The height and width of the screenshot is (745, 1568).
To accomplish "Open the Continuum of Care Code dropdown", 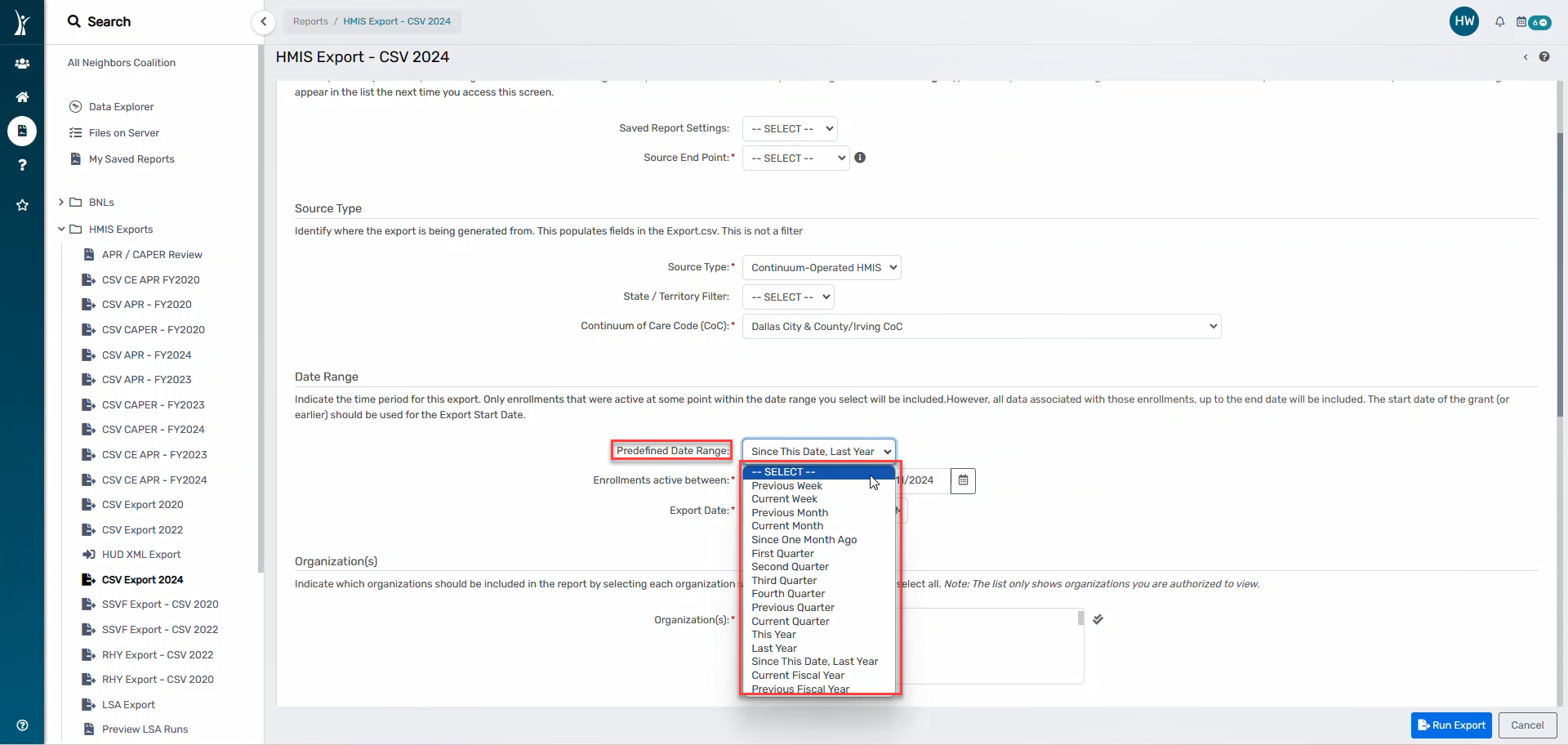I will [981, 327].
